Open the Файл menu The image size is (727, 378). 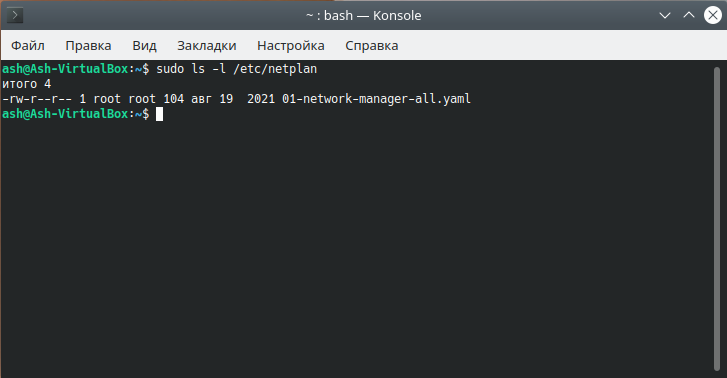point(28,45)
